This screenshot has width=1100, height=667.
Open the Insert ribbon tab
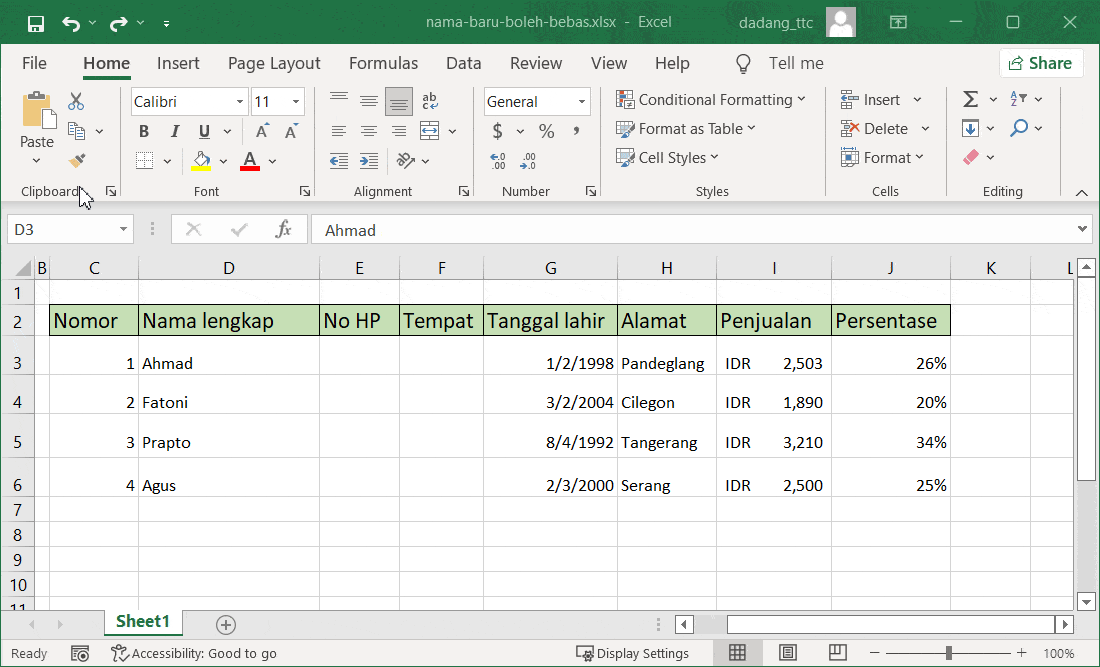click(178, 62)
